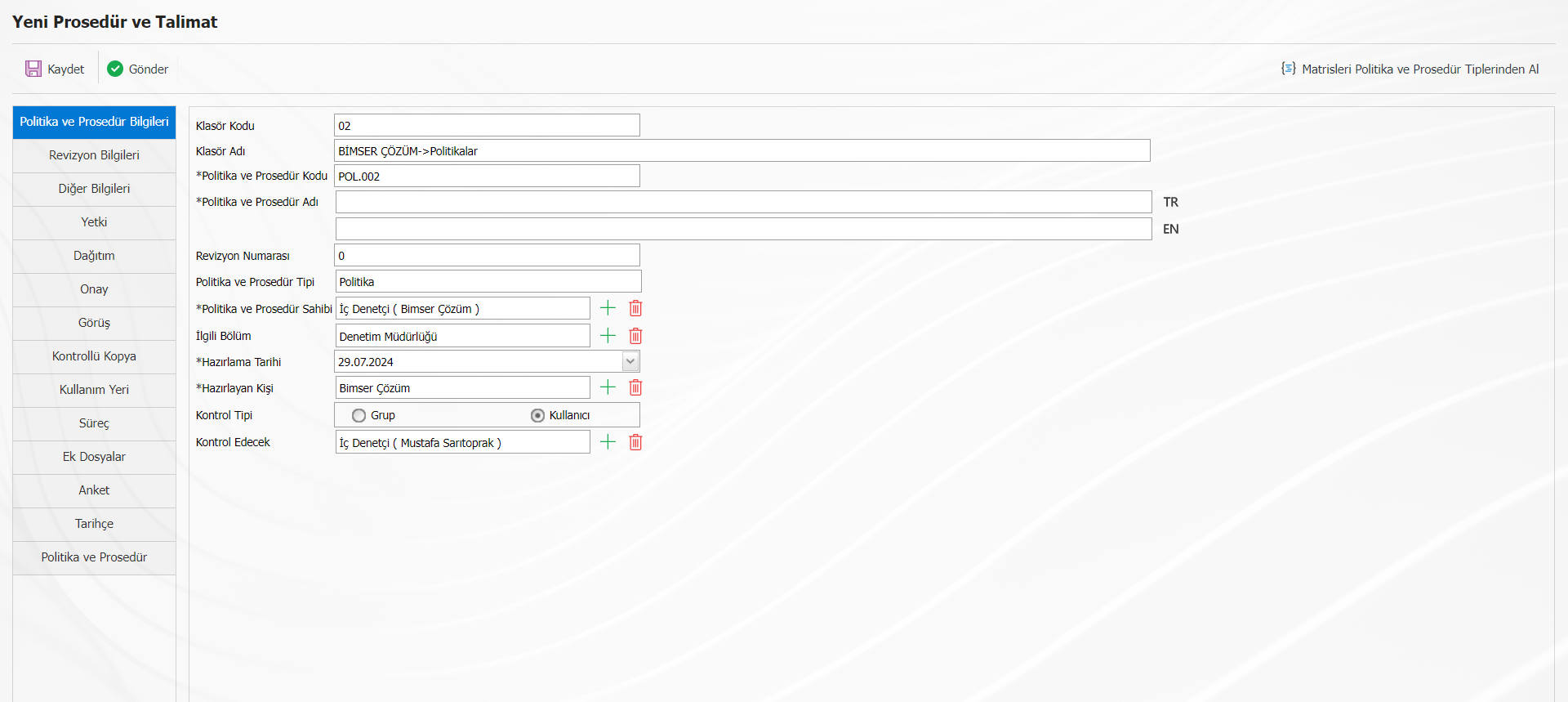Open the Onay tab
This screenshot has width=1568, height=702.
pyautogui.click(x=94, y=289)
